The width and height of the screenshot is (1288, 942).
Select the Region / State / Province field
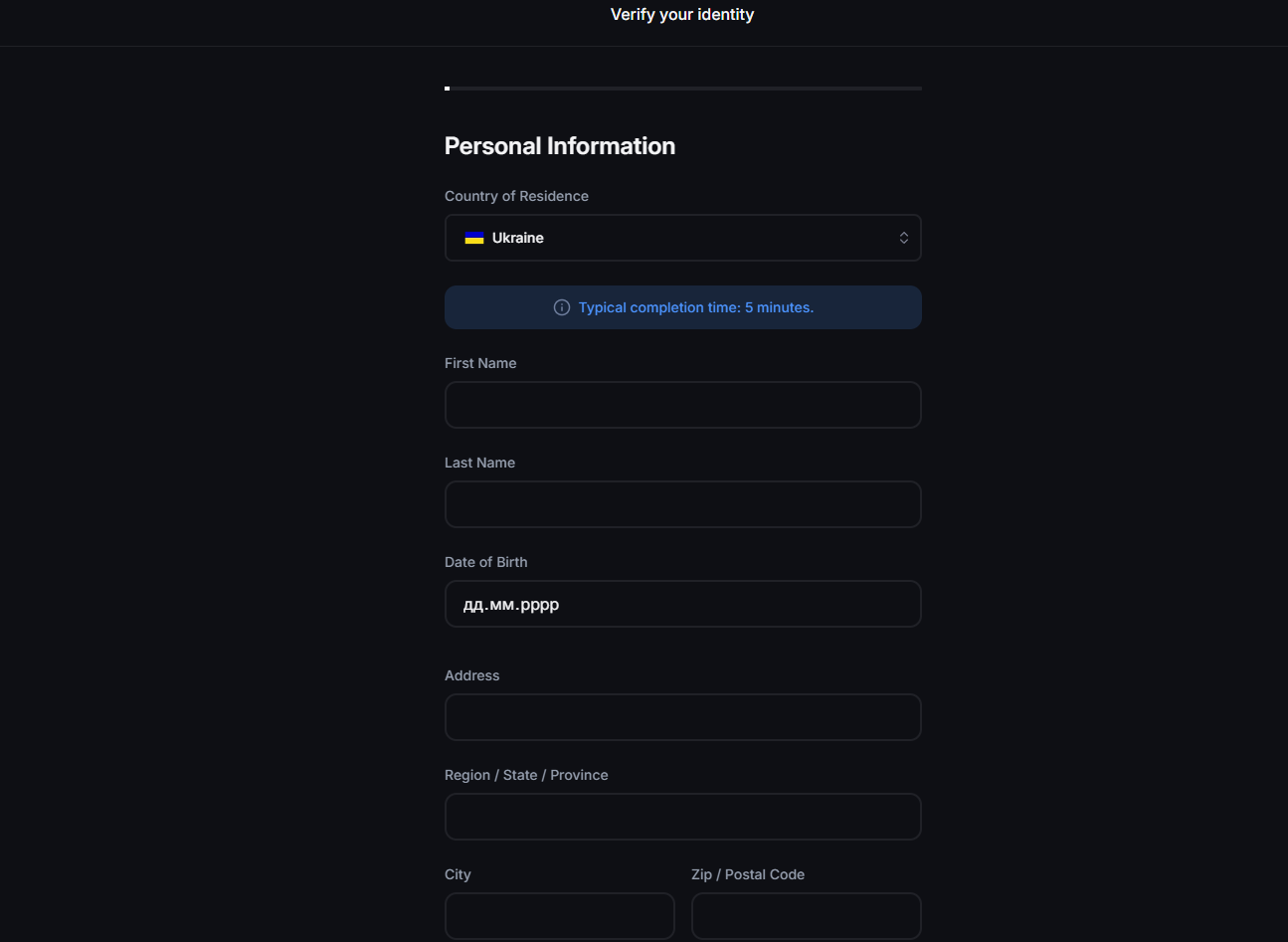point(682,817)
